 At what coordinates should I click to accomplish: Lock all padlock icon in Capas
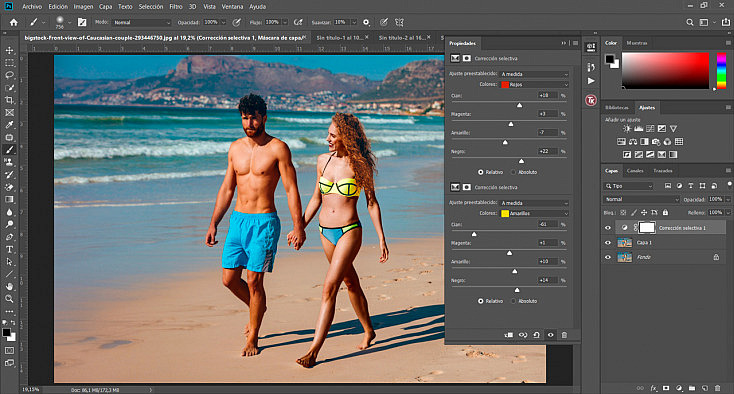point(665,212)
